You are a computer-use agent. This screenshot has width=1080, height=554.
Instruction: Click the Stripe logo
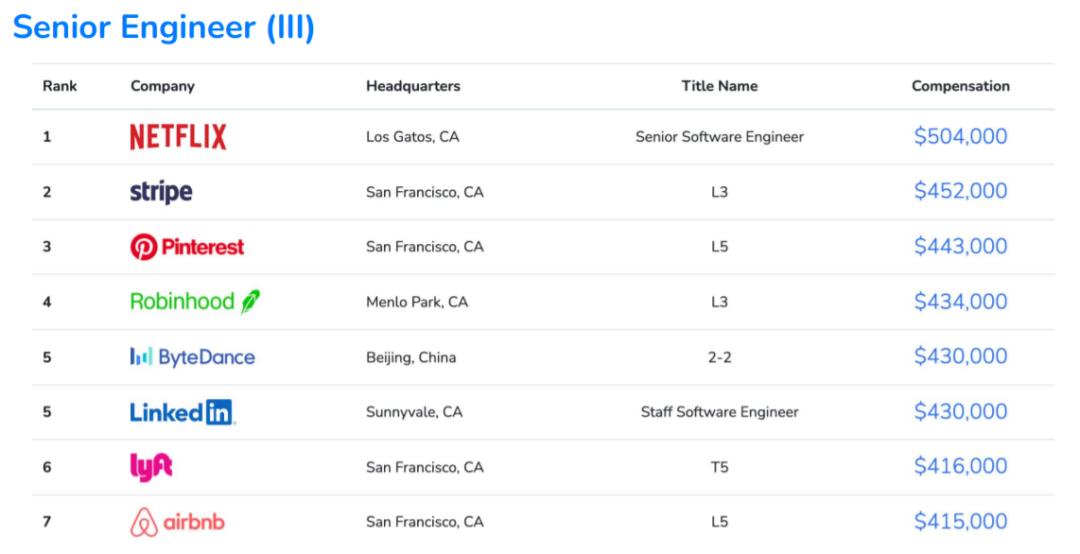[x=161, y=192]
